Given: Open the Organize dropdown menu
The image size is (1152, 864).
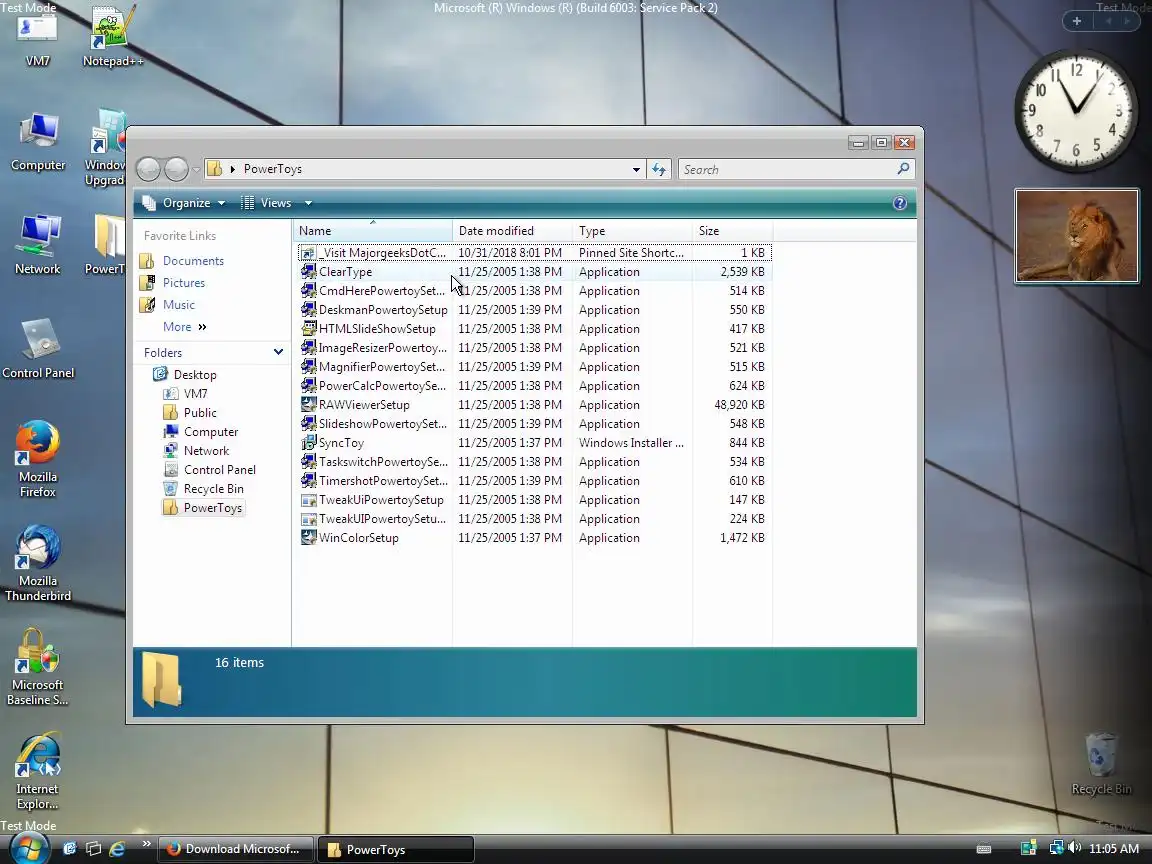Looking at the screenshot, I should pyautogui.click(x=184, y=204).
